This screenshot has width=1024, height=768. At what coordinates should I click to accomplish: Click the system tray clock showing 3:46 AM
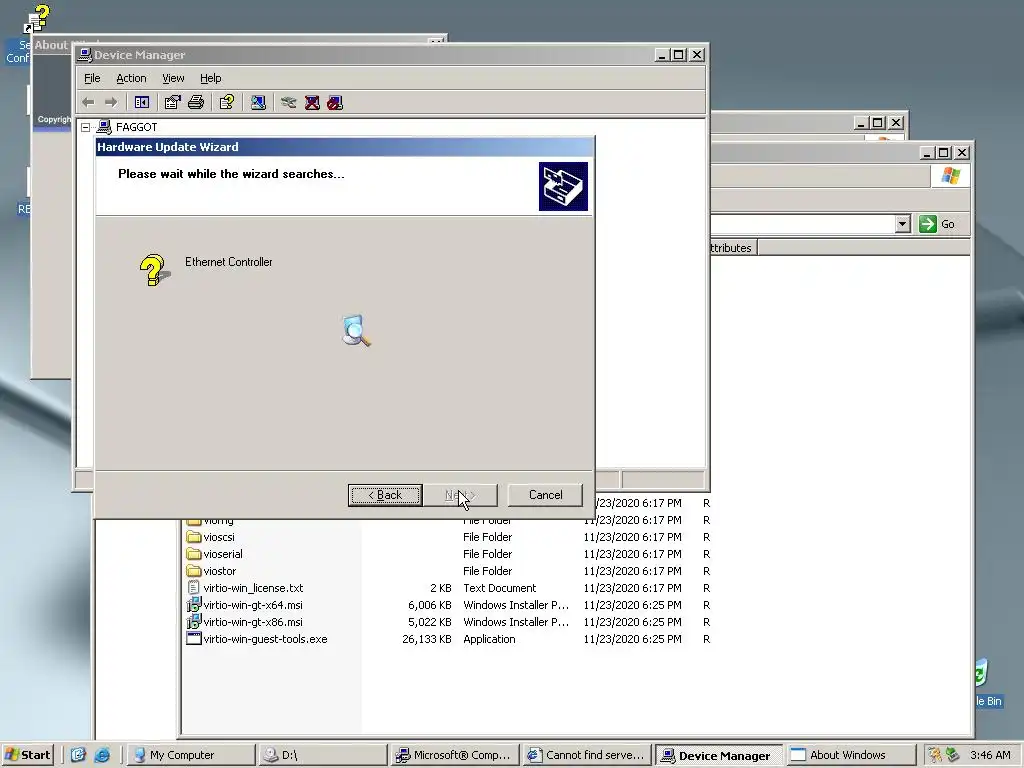coord(990,755)
